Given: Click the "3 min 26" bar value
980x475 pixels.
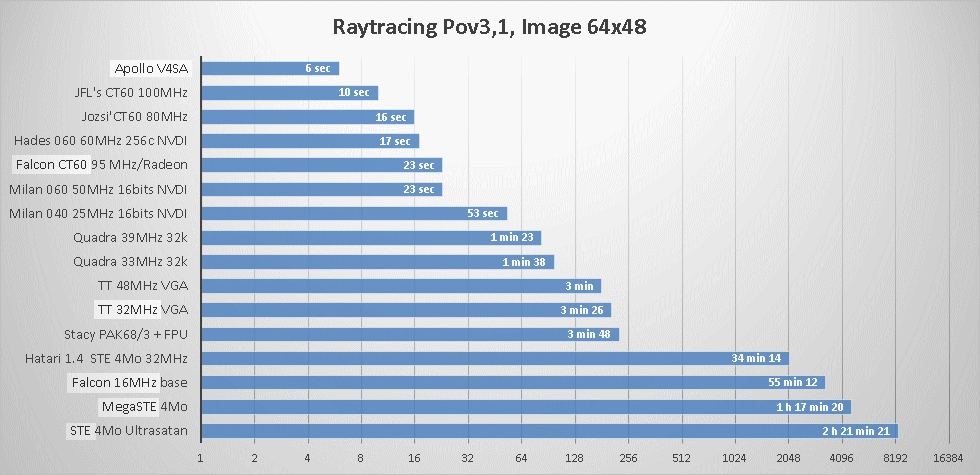Looking at the screenshot, I should point(581,310).
